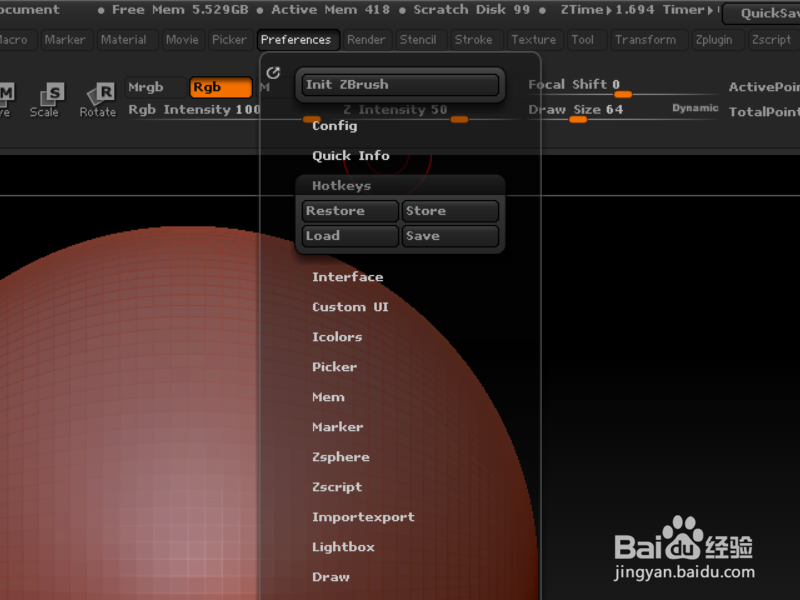Expand the Config section
Screen dimensions: 800x600
point(335,126)
